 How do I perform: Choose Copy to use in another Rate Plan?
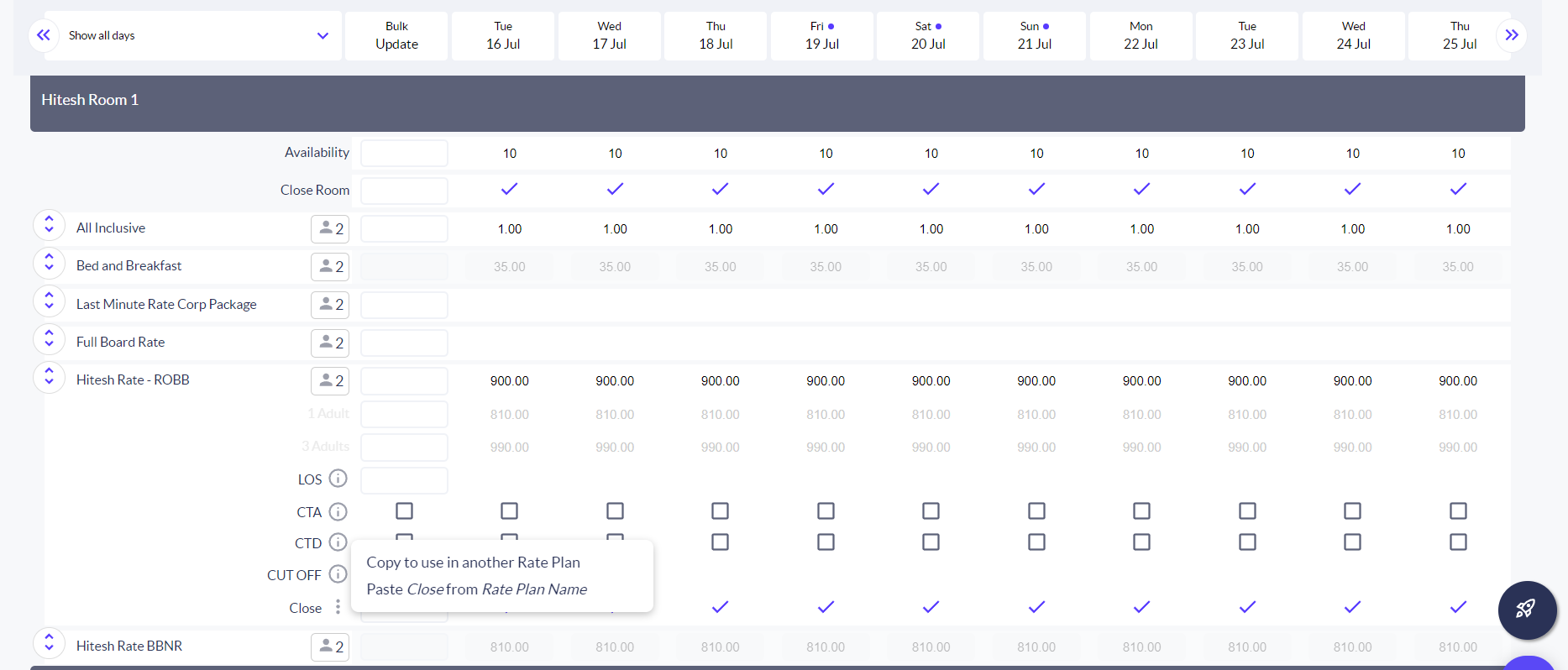click(473, 563)
